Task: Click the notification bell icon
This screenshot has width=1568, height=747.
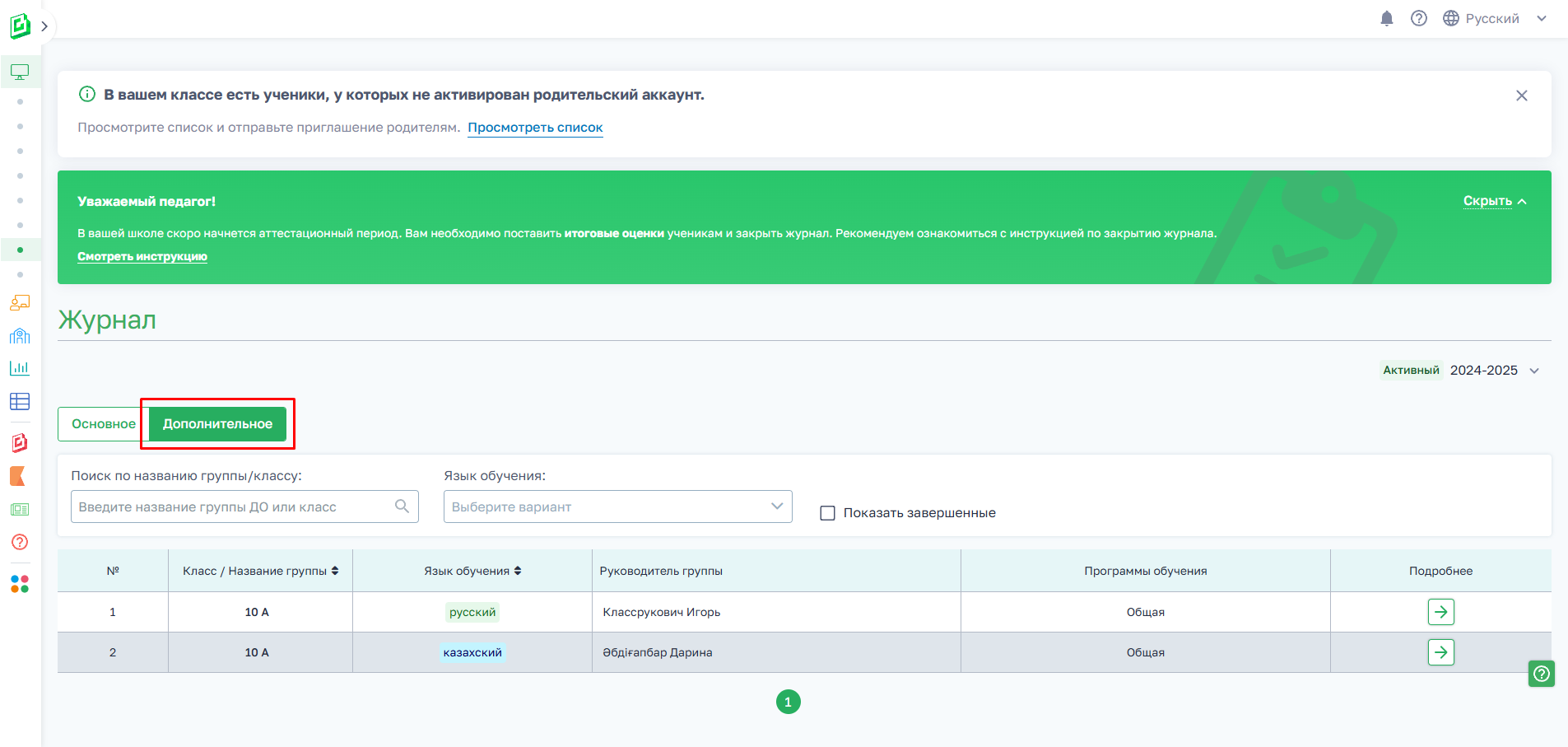Action: point(1387,18)
